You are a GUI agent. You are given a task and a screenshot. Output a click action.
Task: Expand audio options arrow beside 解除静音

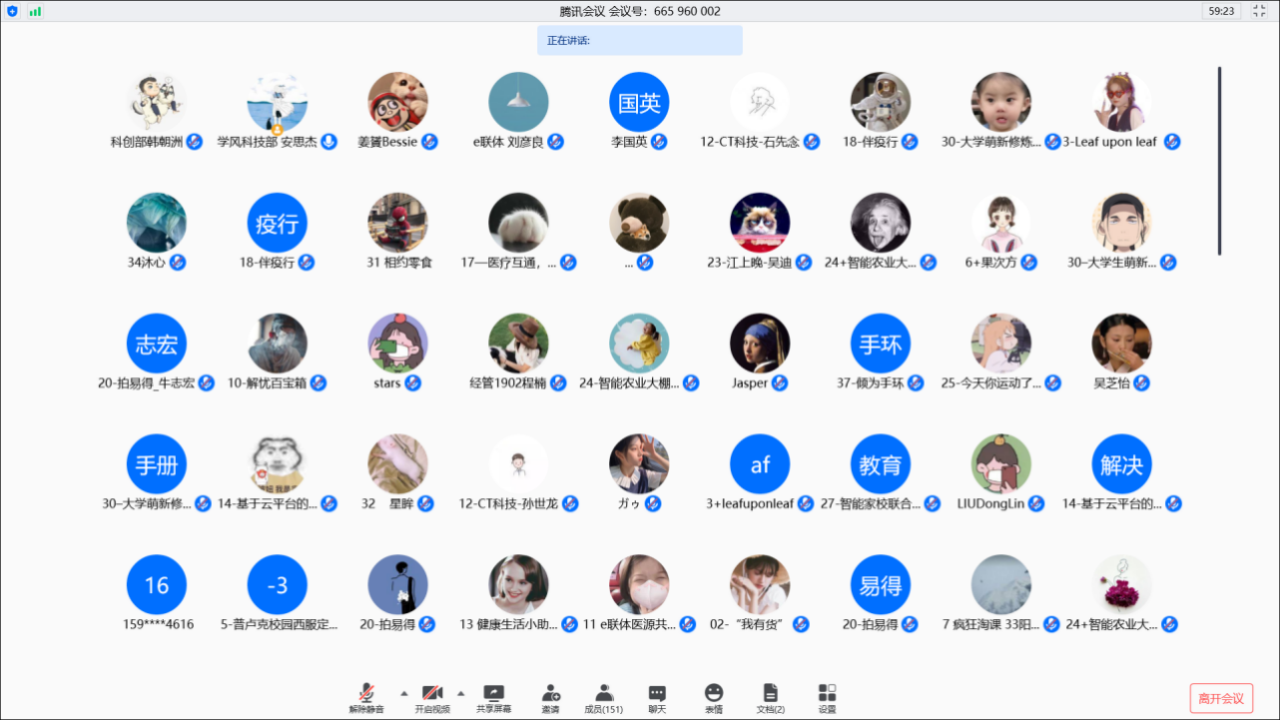point(404,692)
